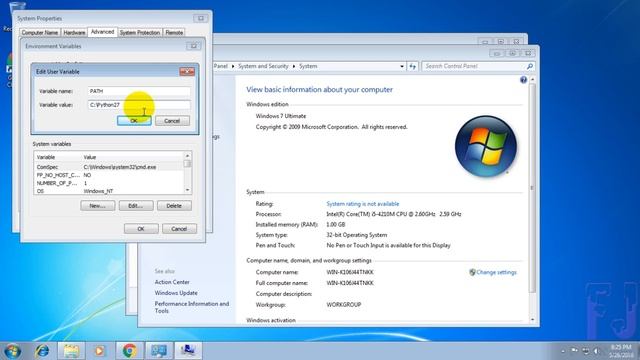Click the shield icon beside Change settings
This screenshot has width=640, height=360.
tap(472, 272)
